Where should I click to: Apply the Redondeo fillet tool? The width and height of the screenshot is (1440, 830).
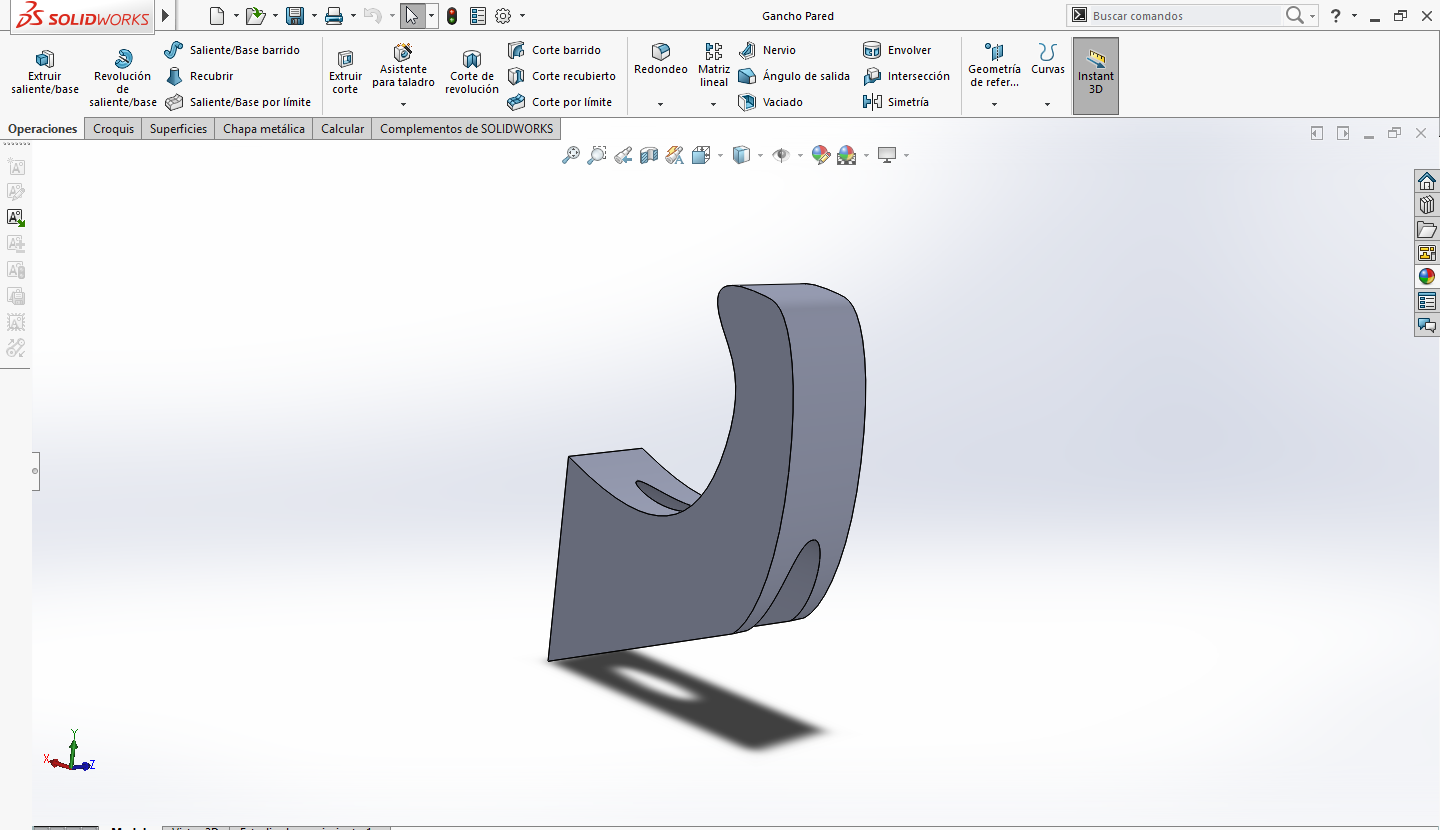[x=661, y=59]
